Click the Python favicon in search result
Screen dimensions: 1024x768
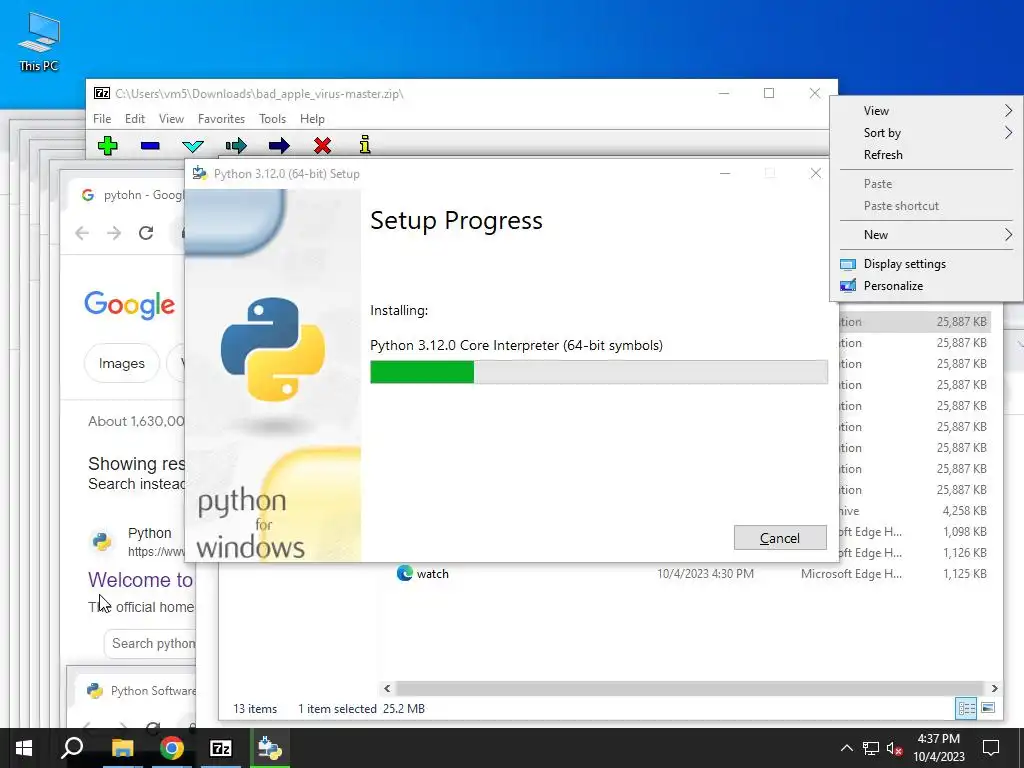click(101, 541)
